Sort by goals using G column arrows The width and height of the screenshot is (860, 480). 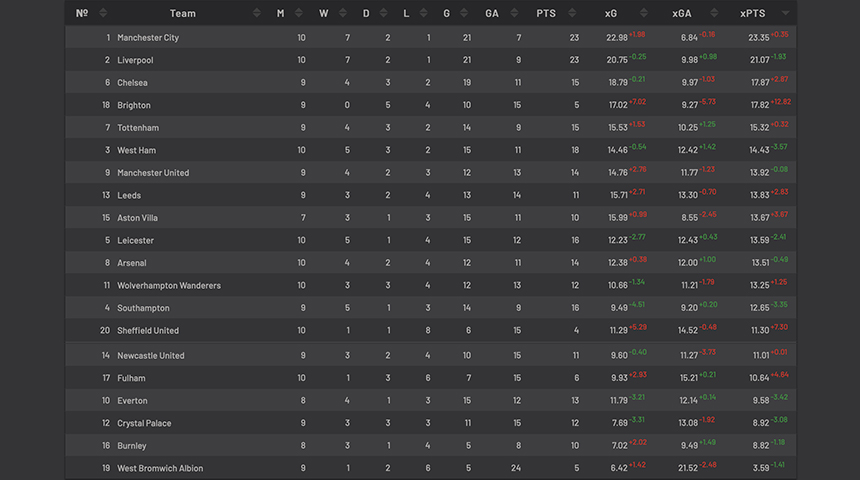click(464, 13)
